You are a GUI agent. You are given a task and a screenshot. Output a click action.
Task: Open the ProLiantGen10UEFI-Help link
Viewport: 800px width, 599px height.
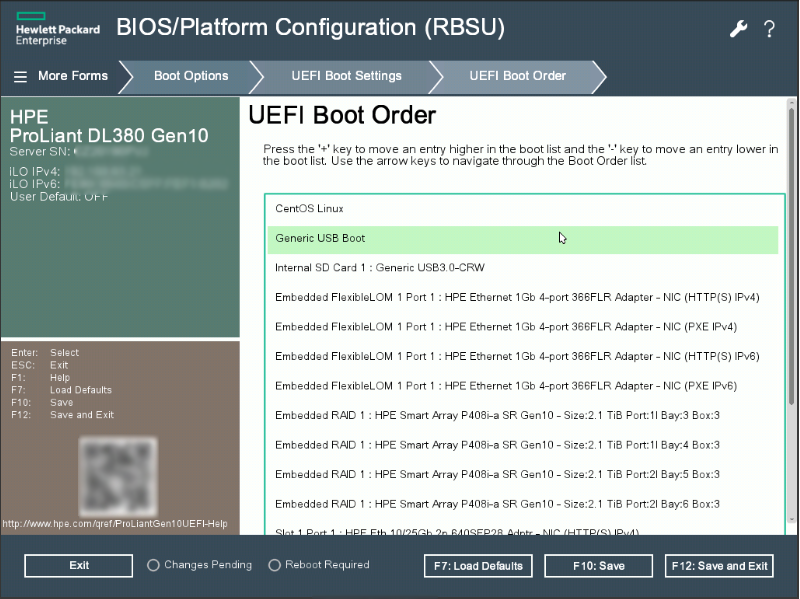coord(115,524)
